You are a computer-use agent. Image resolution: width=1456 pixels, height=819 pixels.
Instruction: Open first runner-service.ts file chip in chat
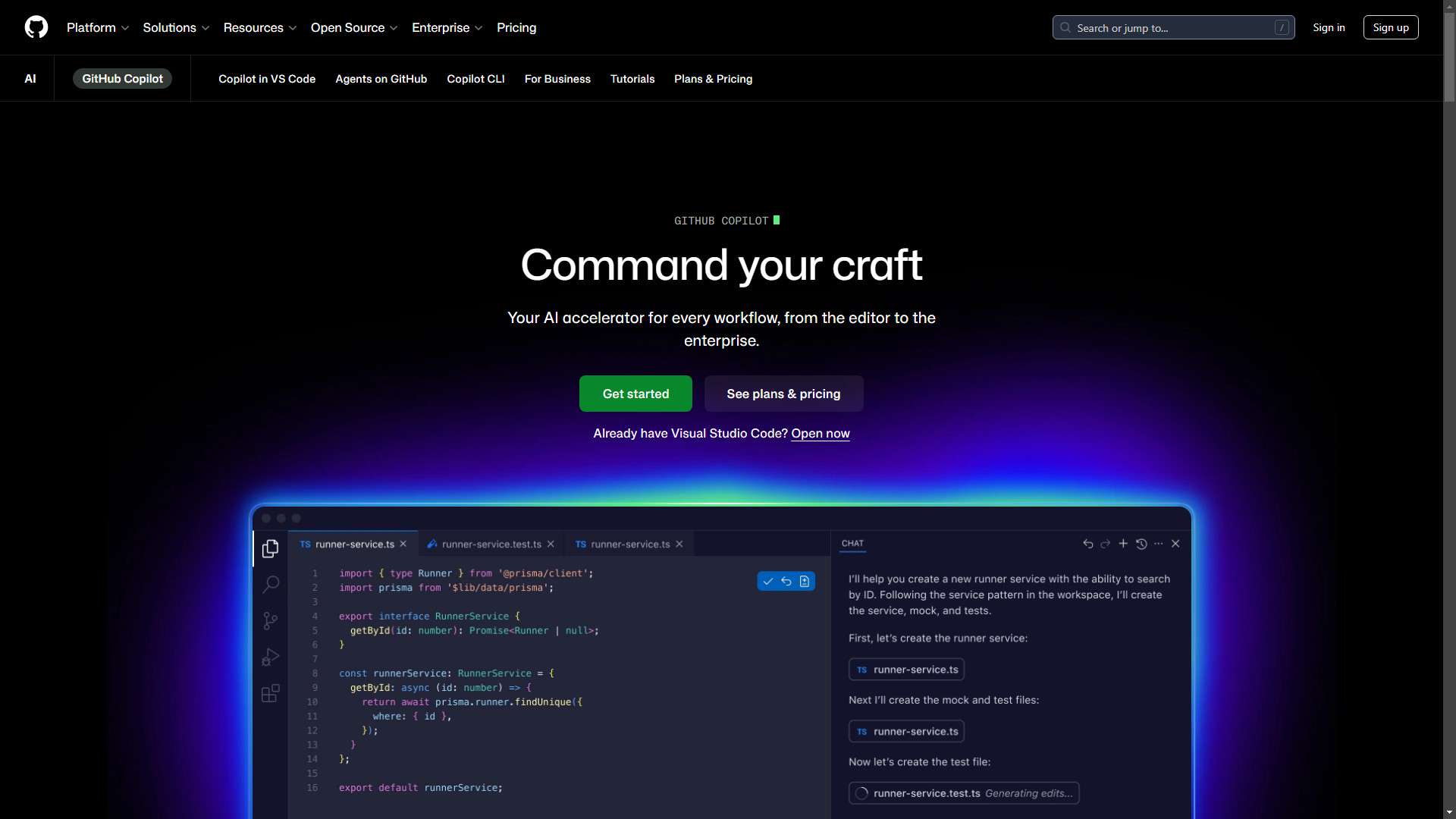click(x=907, y=670)
